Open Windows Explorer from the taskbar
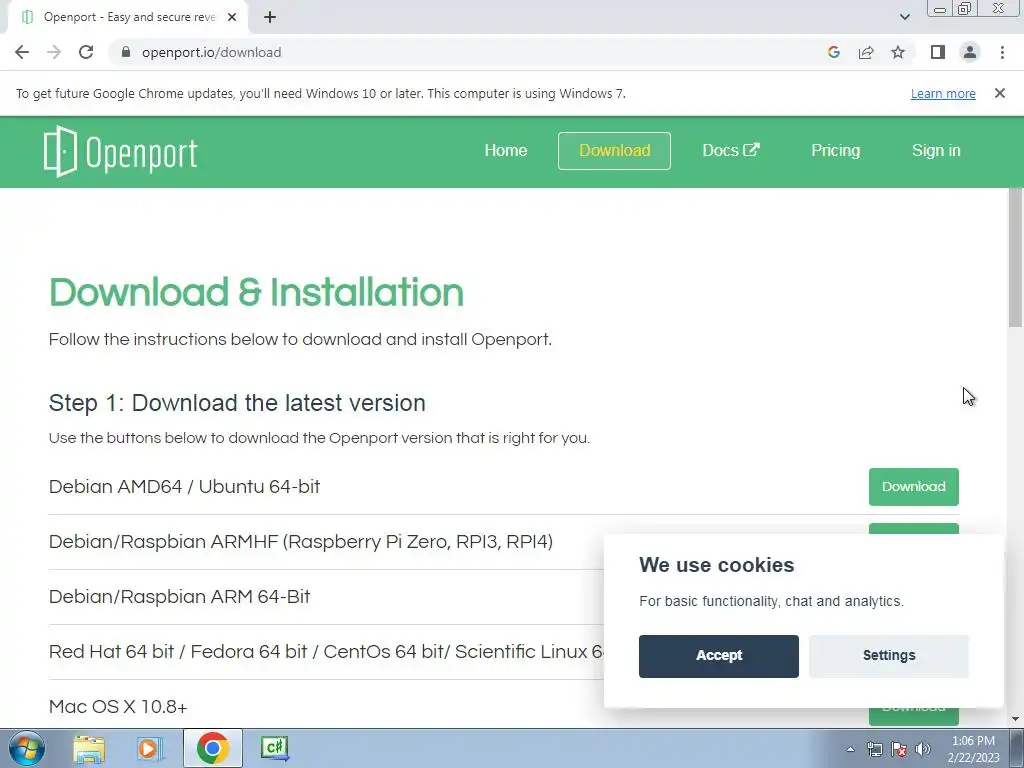This screenshot has width=1024, height=768. coord(89,748)
